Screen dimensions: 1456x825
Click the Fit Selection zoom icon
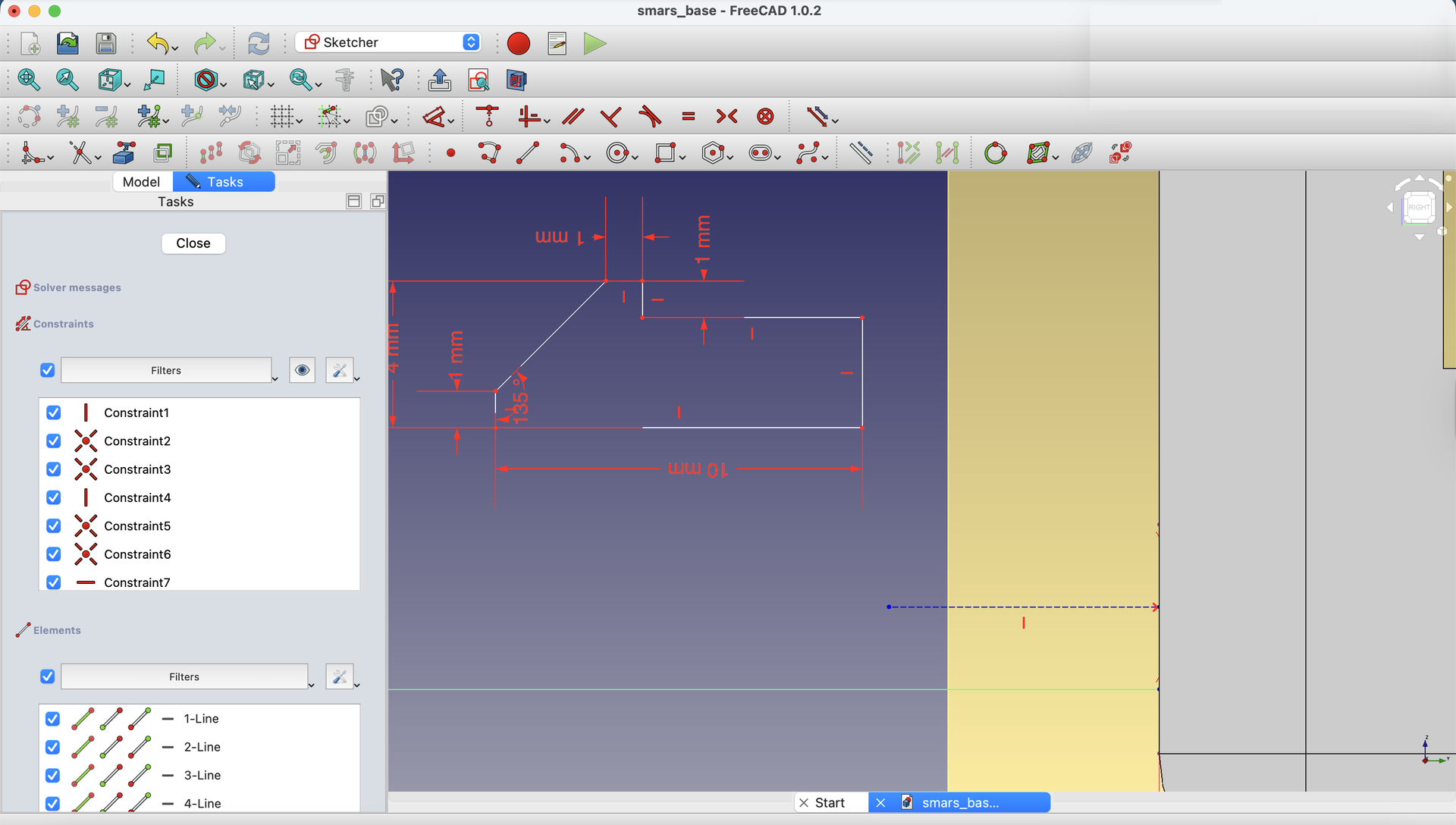67,80
